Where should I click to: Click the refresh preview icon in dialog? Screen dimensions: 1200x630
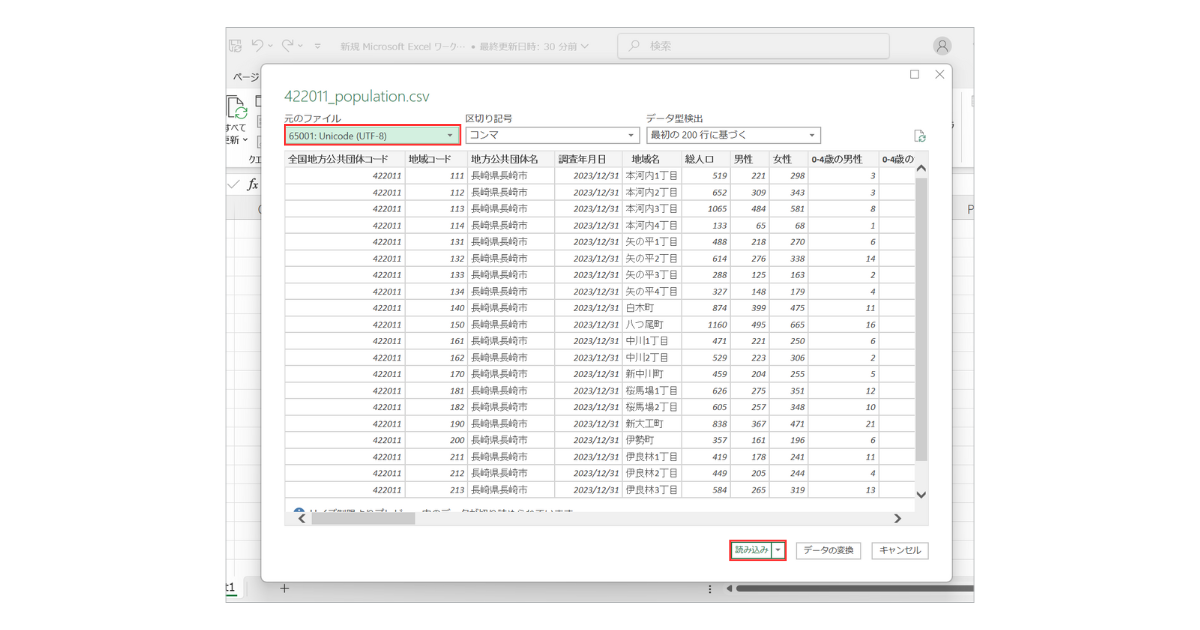click(x=919, y=136)
